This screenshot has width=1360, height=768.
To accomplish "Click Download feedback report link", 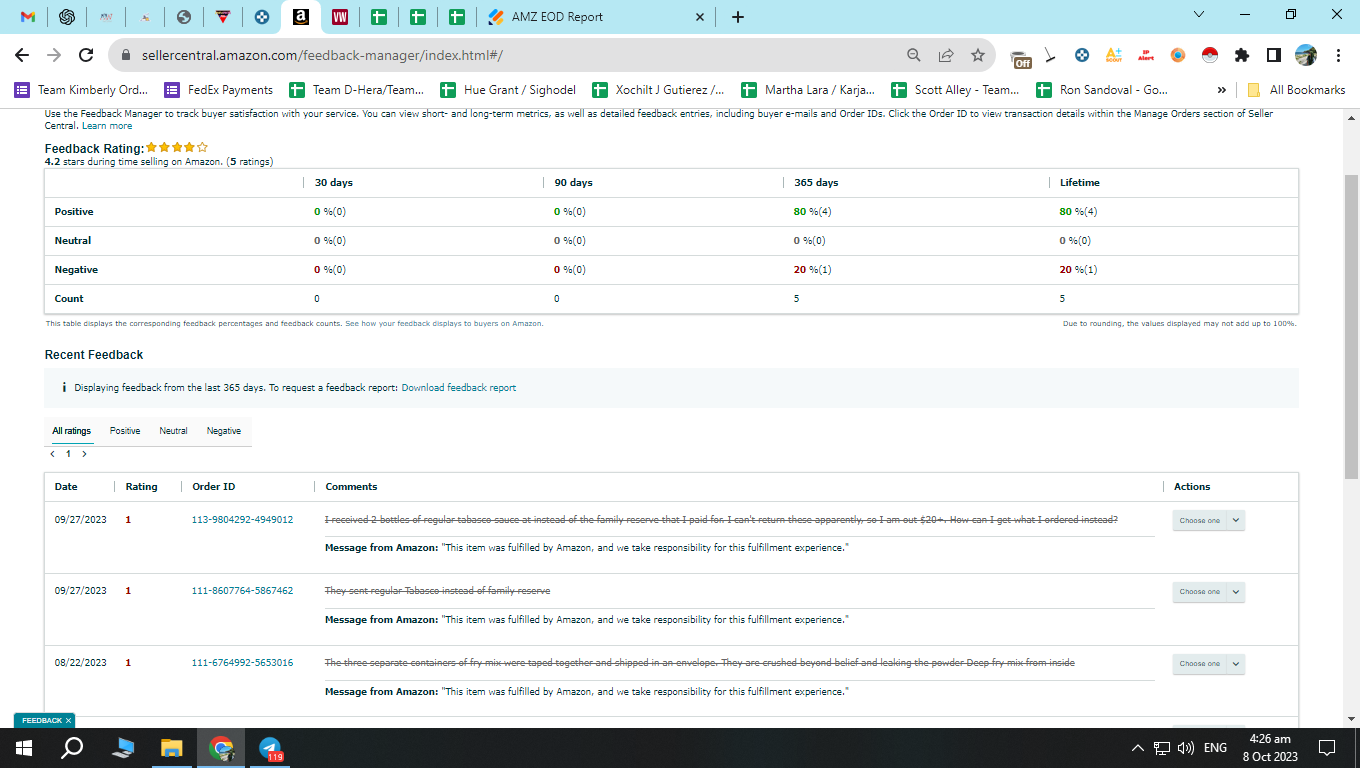I will [x=459, y=388].
